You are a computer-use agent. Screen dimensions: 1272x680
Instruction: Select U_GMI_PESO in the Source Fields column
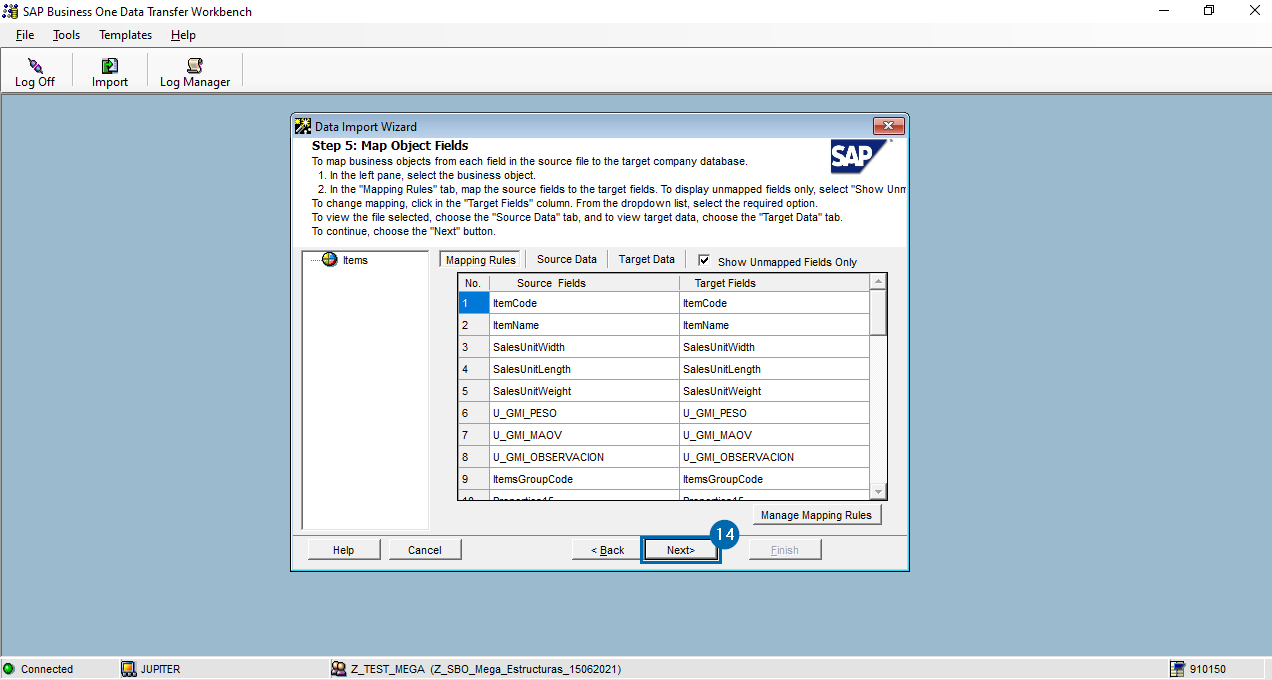[584, 413]
